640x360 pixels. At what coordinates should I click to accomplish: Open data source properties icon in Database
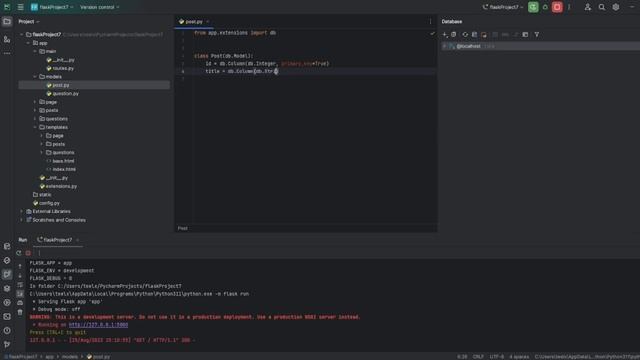point(454,35)
